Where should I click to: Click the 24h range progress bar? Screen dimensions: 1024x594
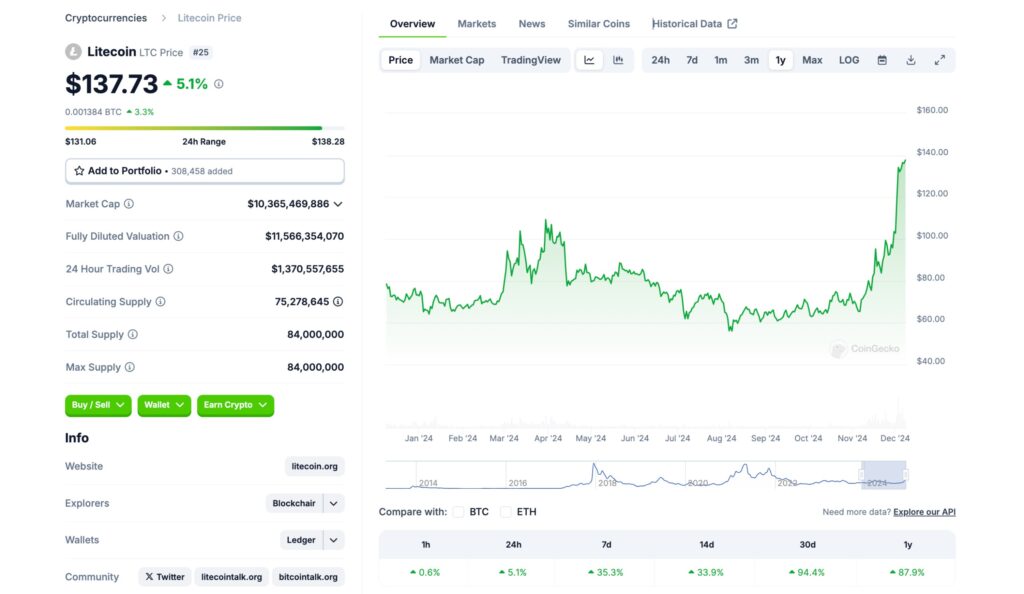point(204,128)
